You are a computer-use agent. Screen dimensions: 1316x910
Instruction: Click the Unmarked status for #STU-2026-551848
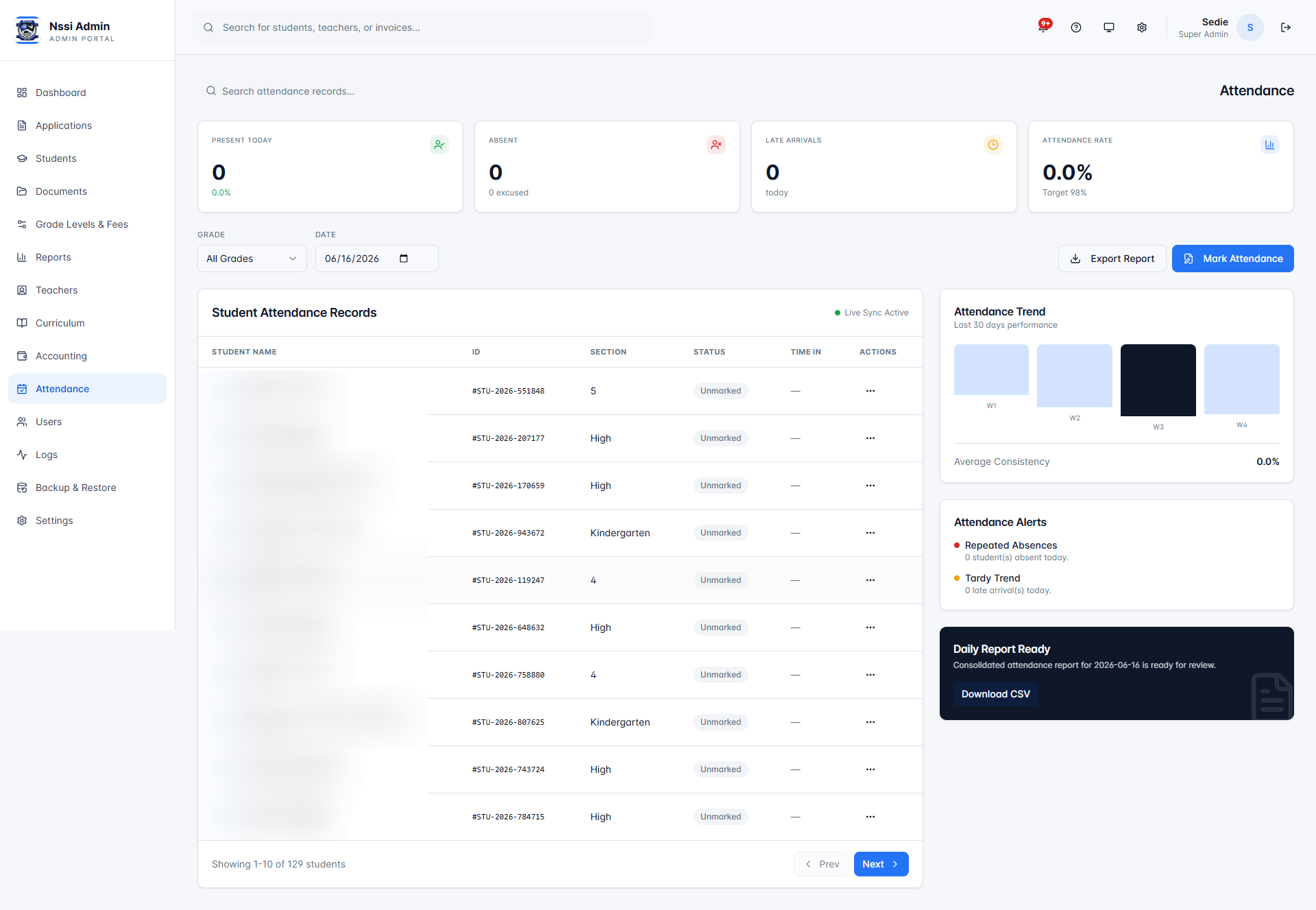click(720, 391)
